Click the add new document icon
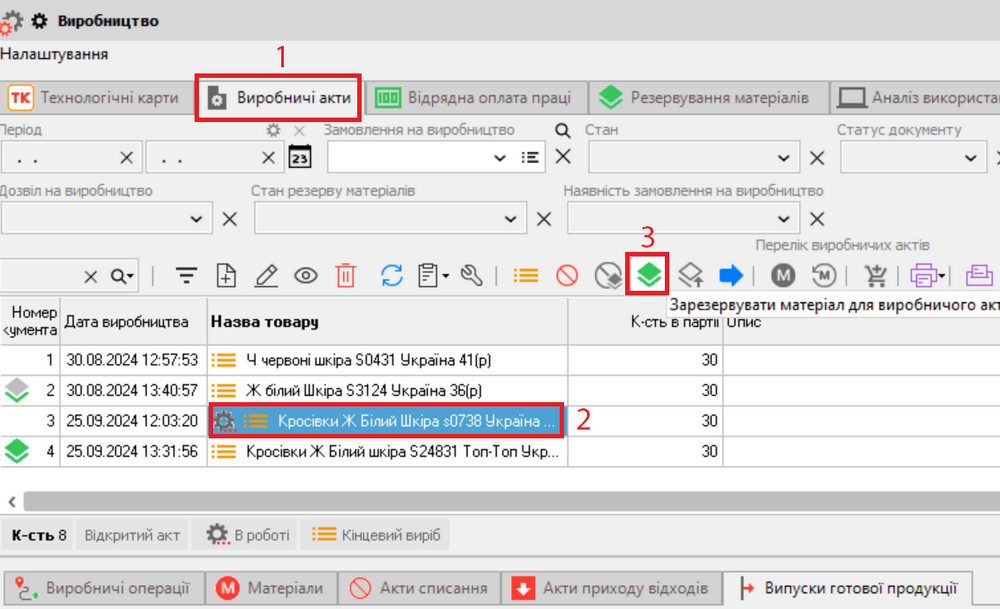Screen dimensions: 1000x609 pyautogui.click(x=227, y=276)
